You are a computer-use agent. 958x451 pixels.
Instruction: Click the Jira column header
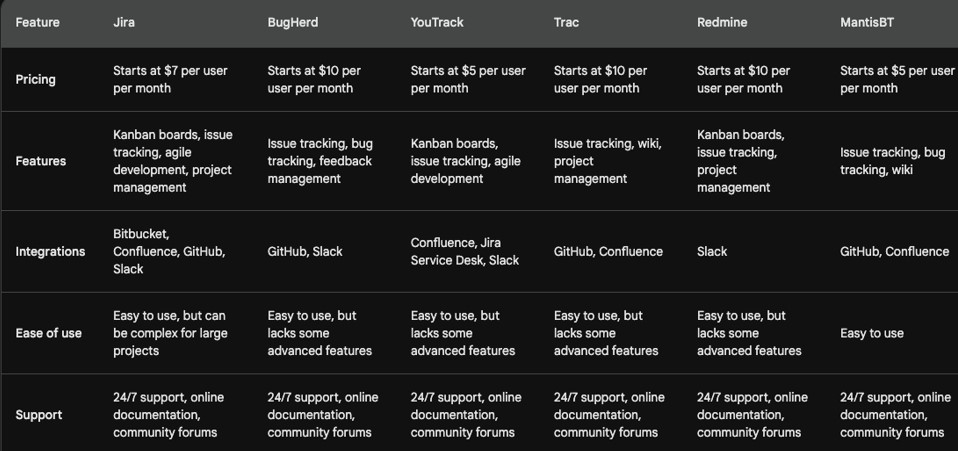[x=124, y=23]
